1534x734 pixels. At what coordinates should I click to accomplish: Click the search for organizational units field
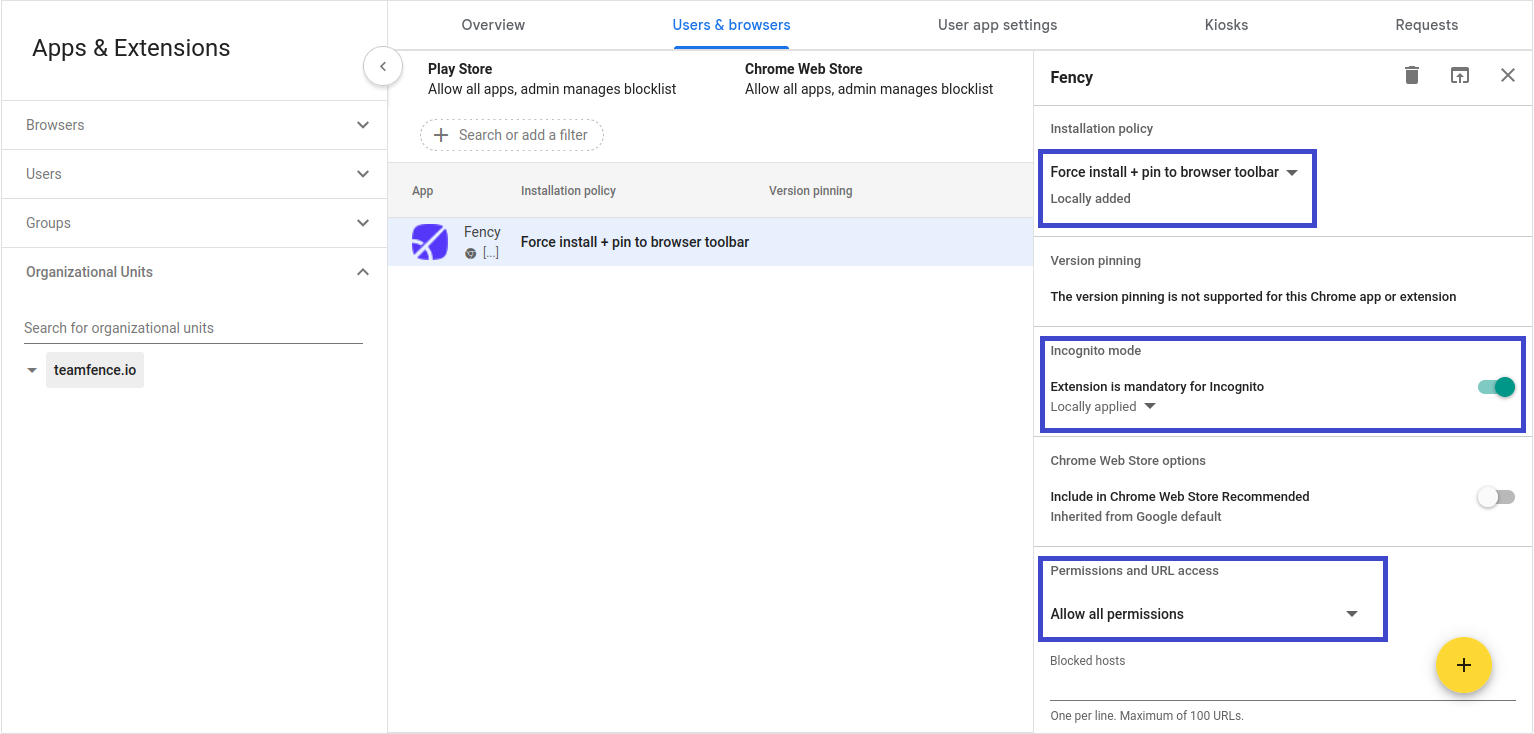[x=193, y=327]
